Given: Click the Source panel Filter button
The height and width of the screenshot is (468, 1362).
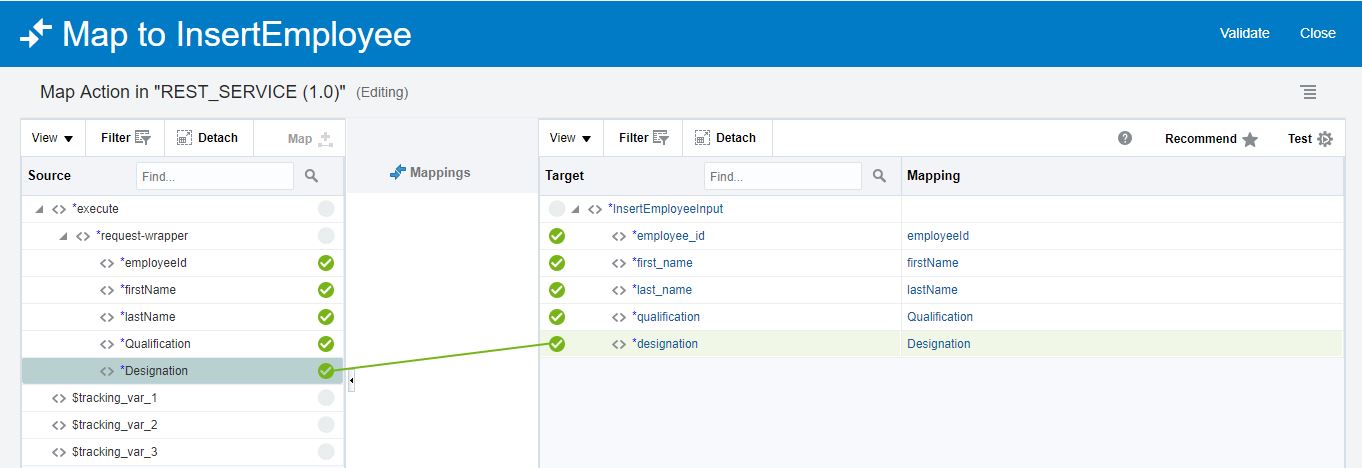Looking at the screenshot, I should 125,138.
